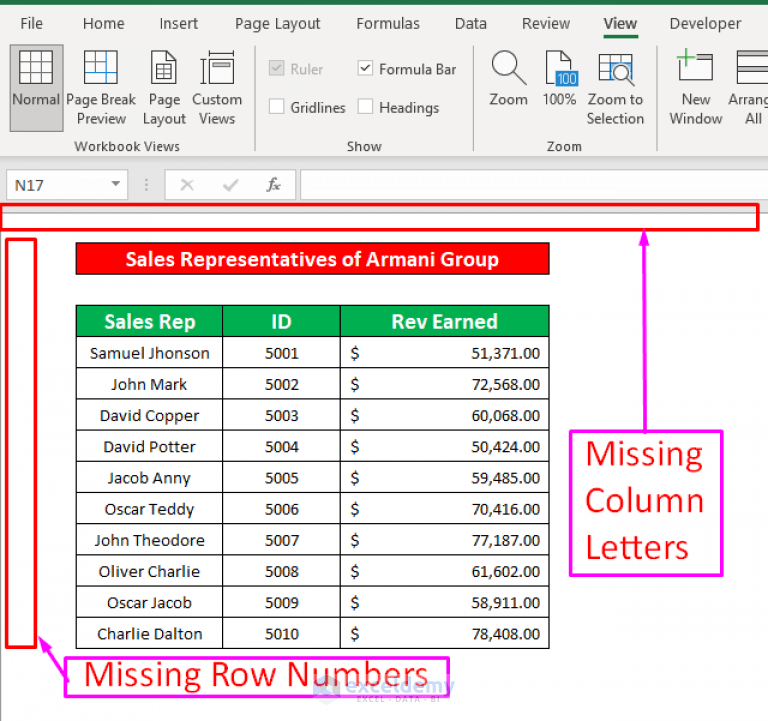Select the John Mark cell
The height and width of the screenshot is (721, 768).
[x=149, y=384]
